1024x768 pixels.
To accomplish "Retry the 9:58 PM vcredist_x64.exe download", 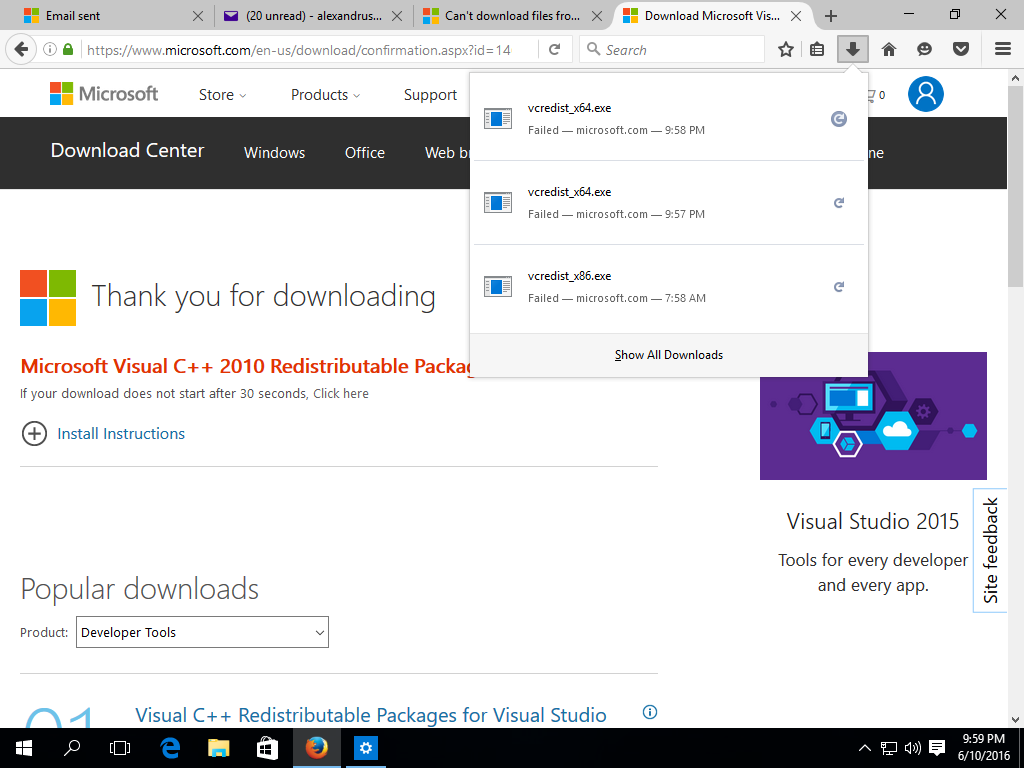I will (839, 119).
